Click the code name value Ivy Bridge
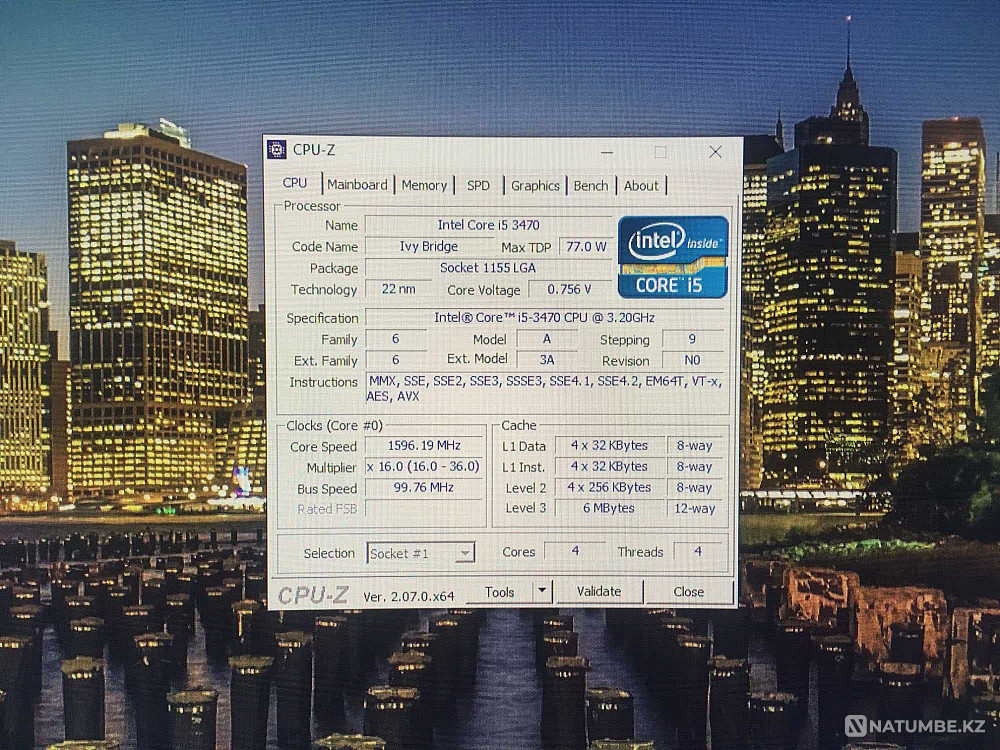Screen dimensions: 1000x750 429,247
